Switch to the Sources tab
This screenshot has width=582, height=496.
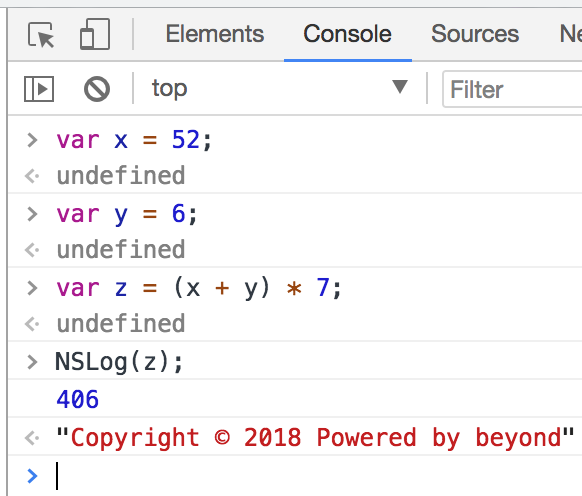click(475, 34)
